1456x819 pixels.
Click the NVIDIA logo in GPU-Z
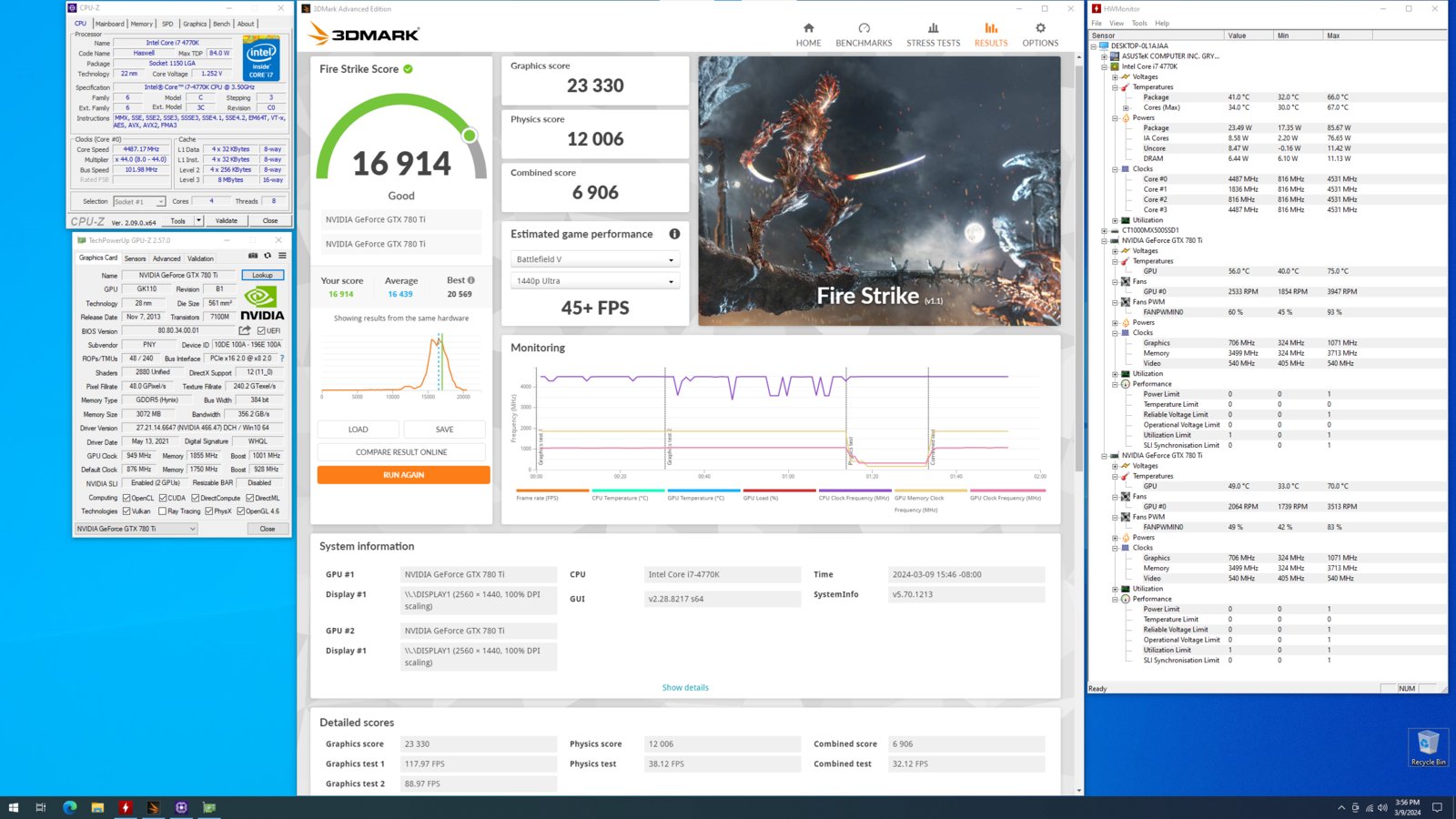pos(262,303)
